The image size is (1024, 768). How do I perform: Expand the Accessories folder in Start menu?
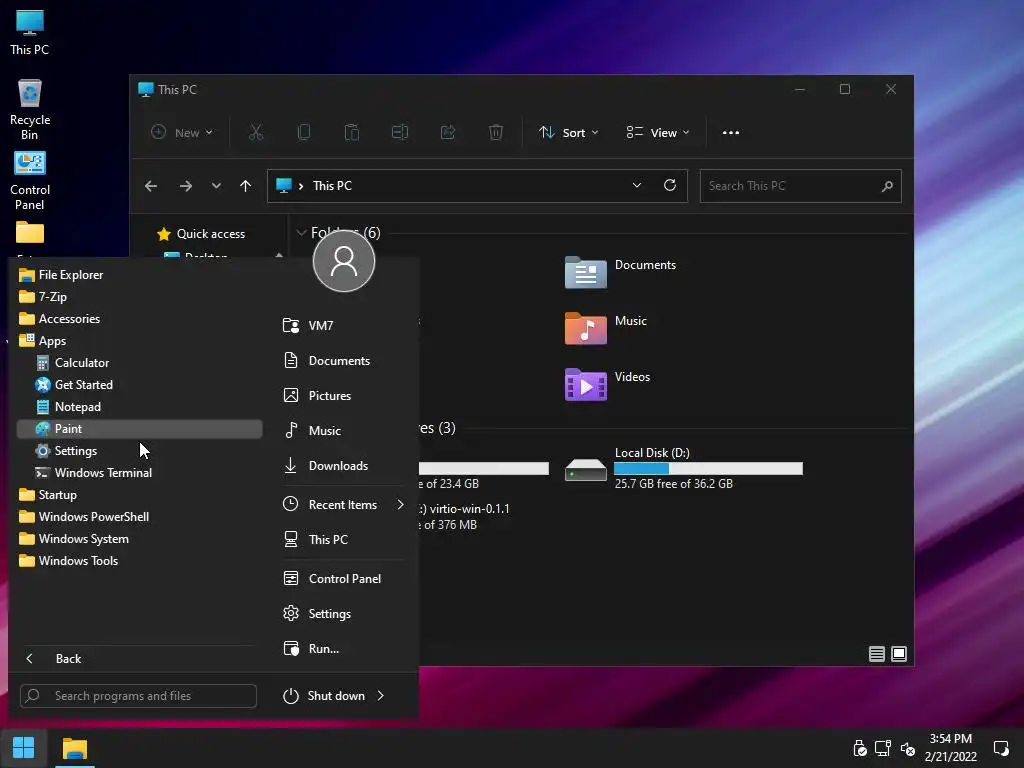point(138,319)
